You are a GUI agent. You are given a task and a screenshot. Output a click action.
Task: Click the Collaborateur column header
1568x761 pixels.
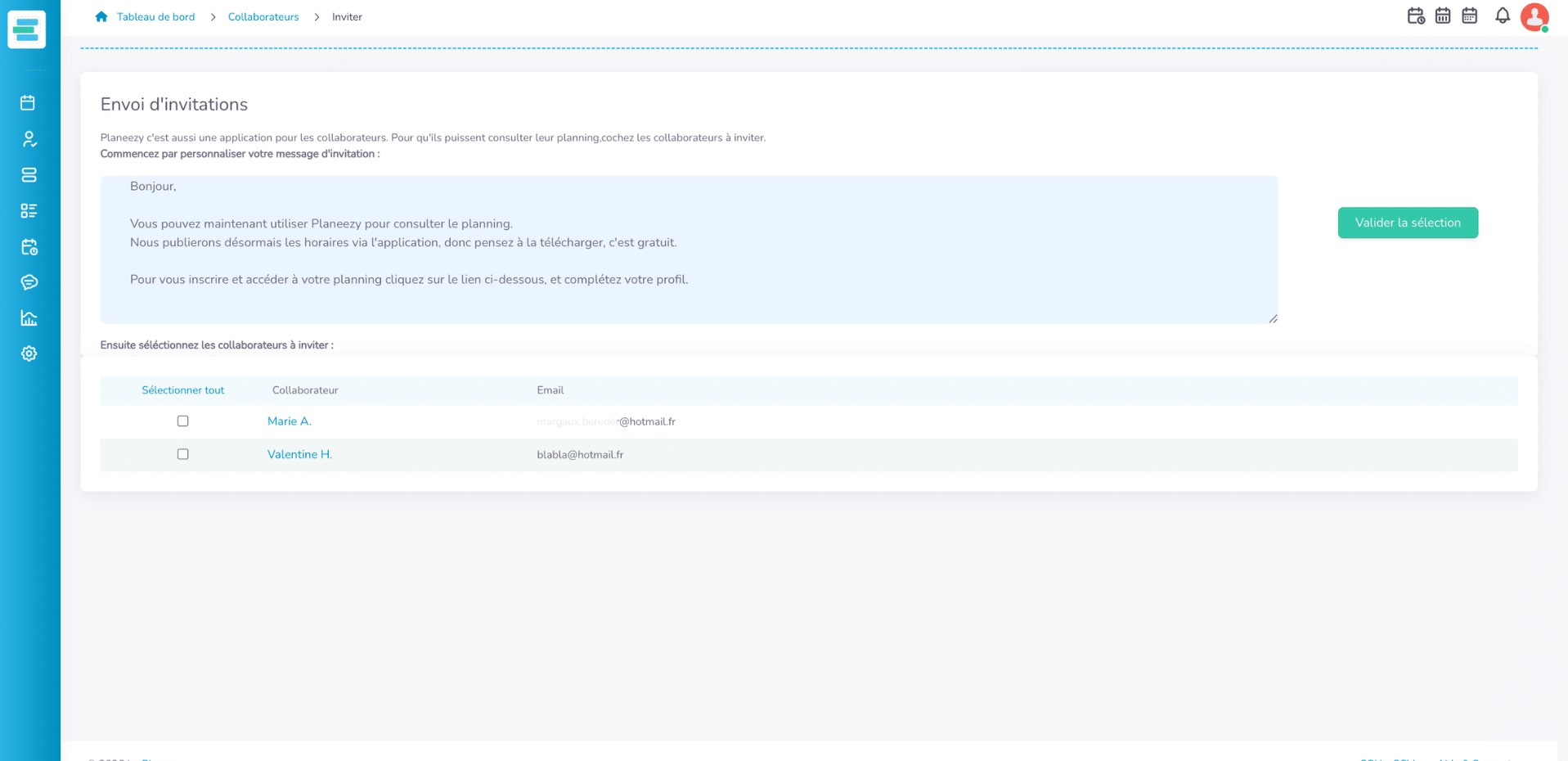click(305, 390)
